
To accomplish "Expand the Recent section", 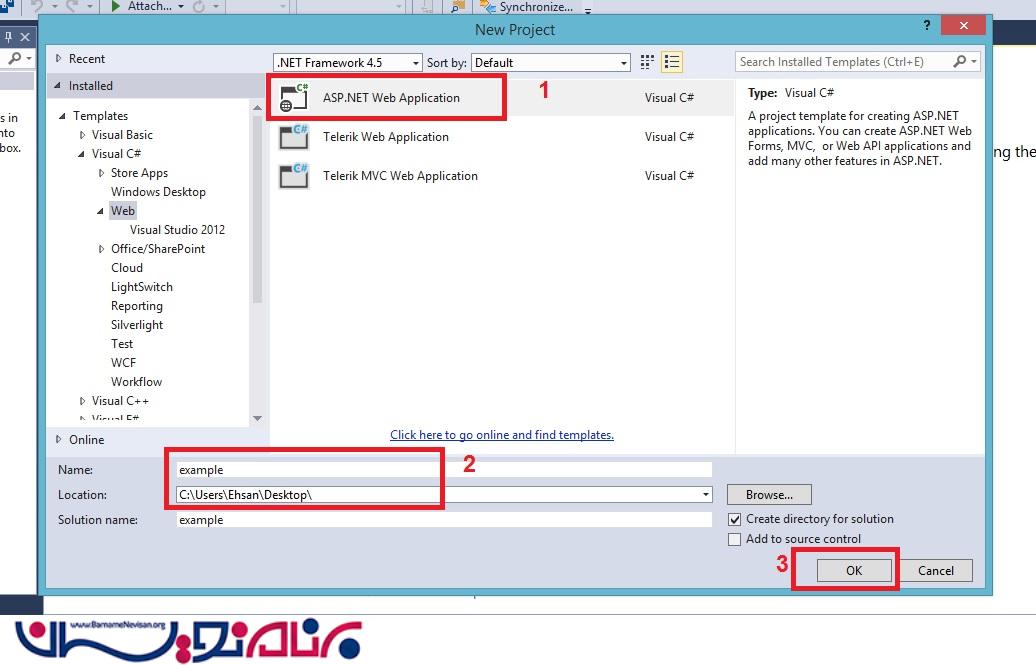I will pos(58,59).
